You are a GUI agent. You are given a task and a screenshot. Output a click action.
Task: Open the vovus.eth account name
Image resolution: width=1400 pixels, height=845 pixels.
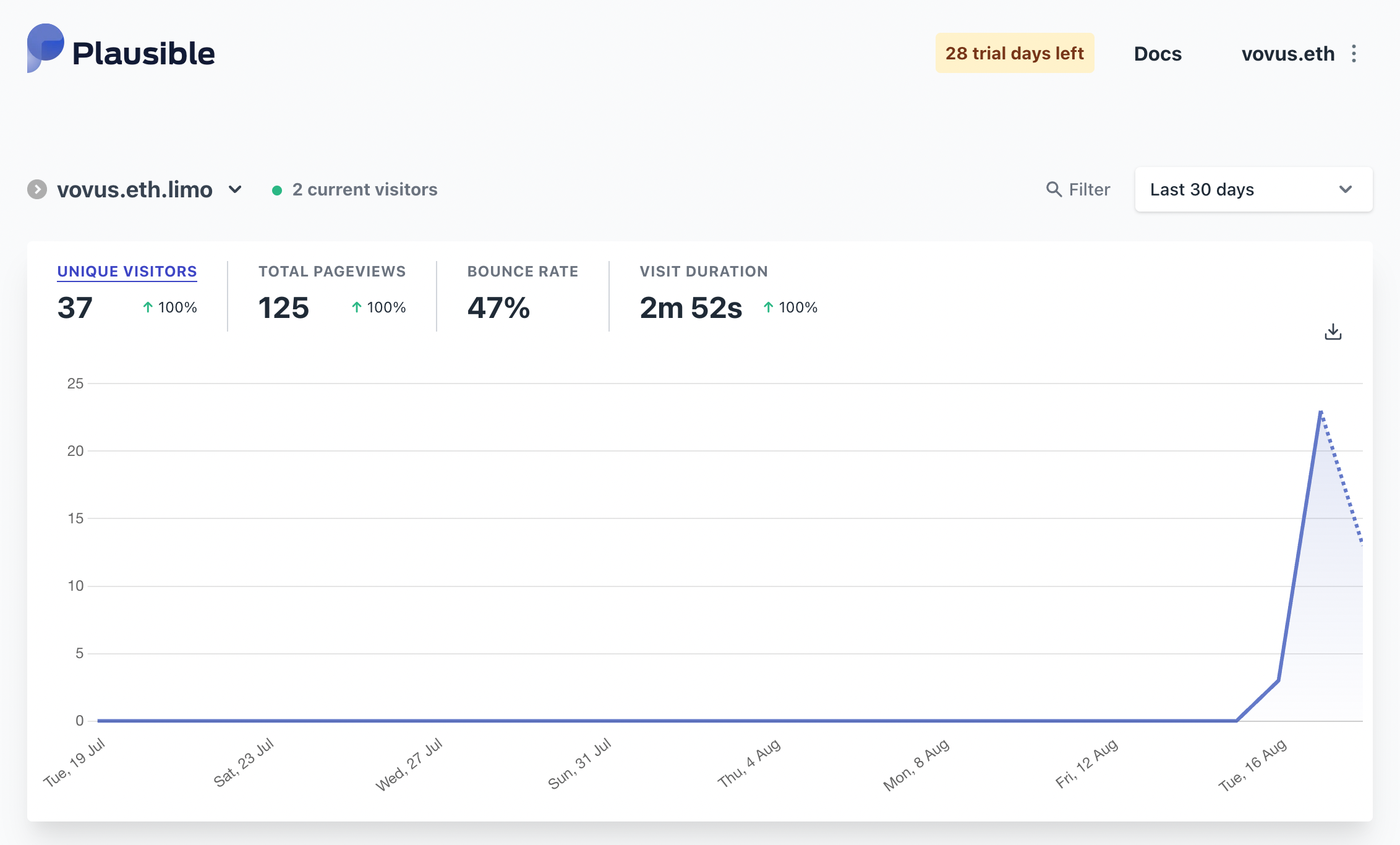pos(1288,54)
